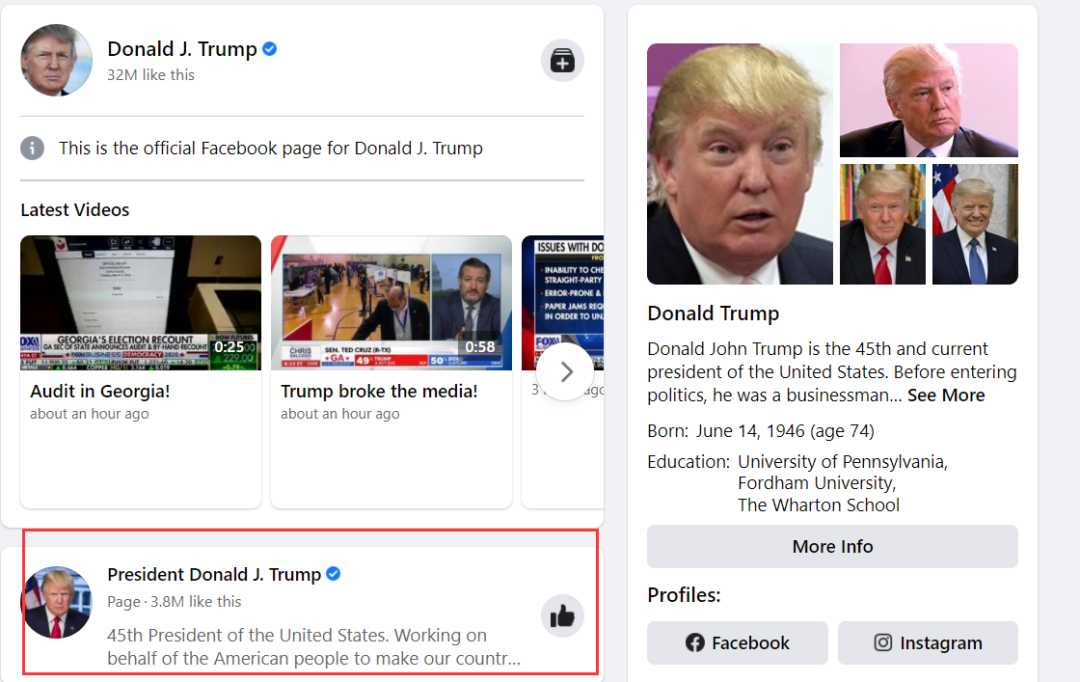Click the 'Latest Videos' heading
Image resolution: width=1080 pixels, height=682 pixels.
tap(75, 210)
